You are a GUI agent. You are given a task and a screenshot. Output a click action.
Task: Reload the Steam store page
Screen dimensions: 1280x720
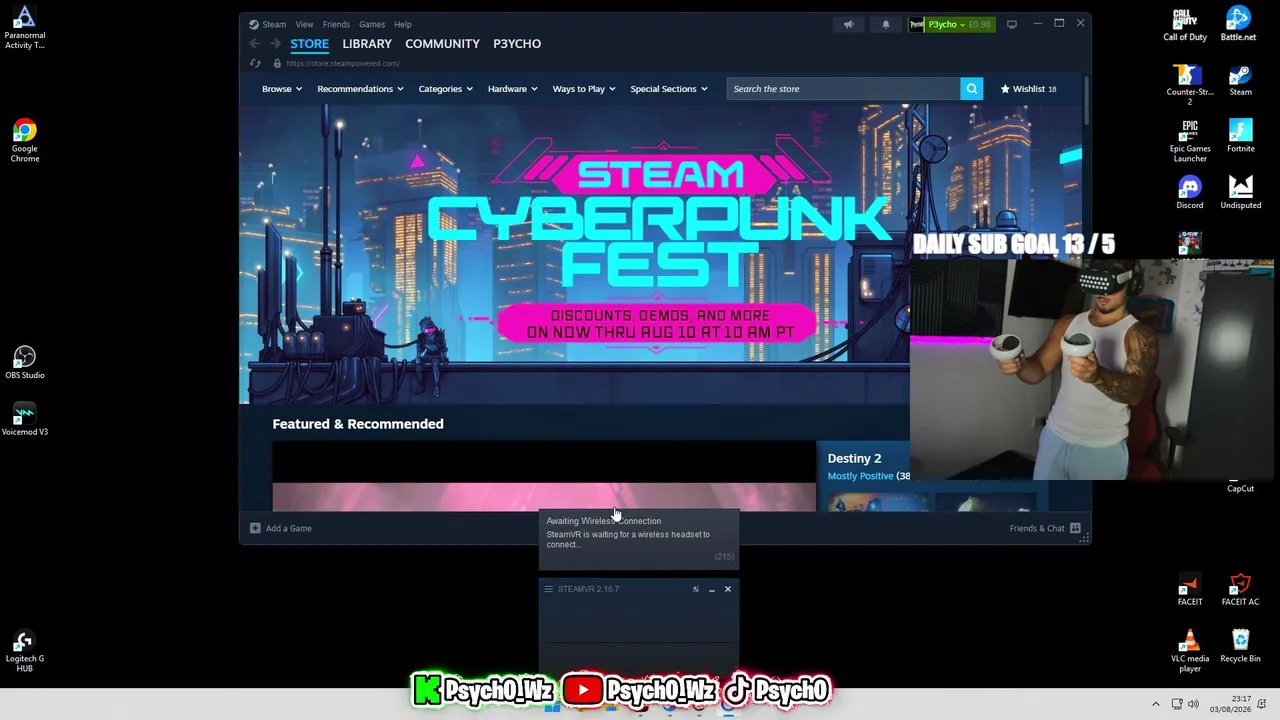255,63
